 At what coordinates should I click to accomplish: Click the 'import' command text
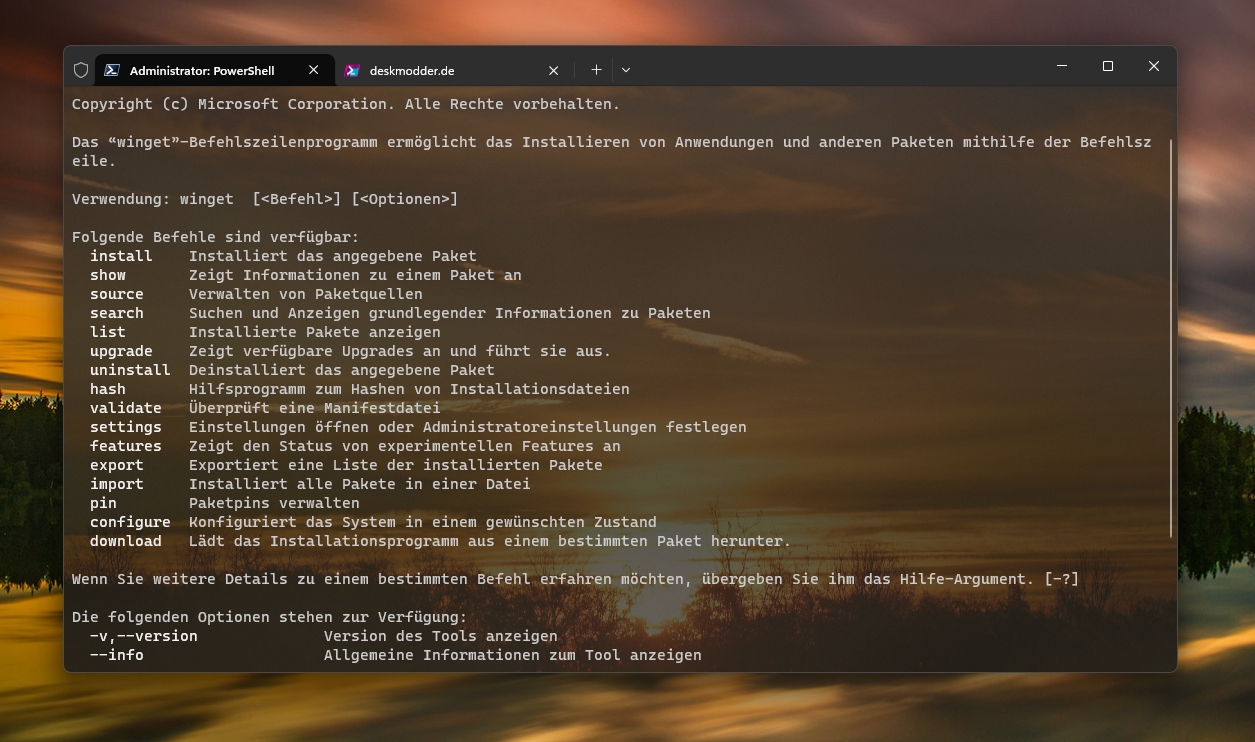[117, 484]
